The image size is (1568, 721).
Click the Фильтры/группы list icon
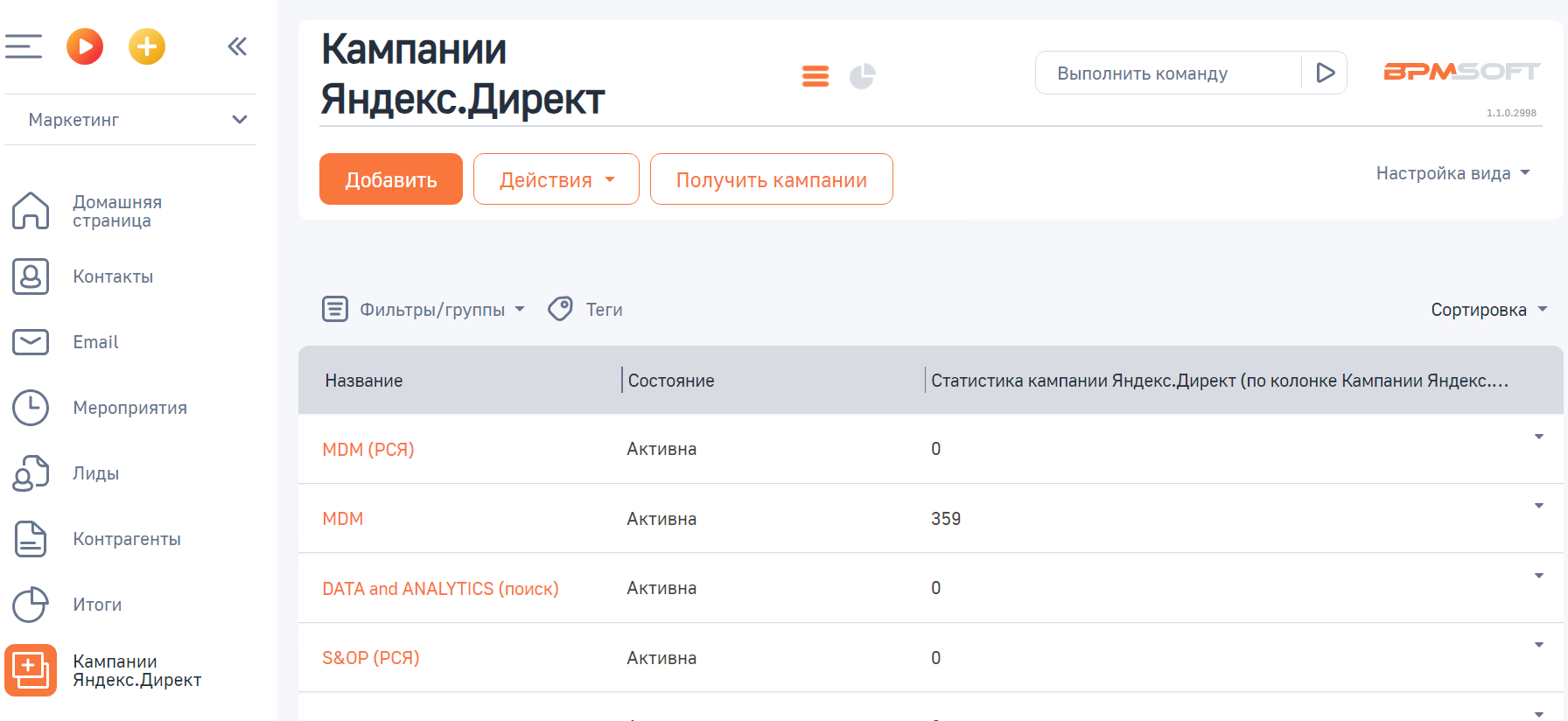pyautogui.click(x=335, y=309)
